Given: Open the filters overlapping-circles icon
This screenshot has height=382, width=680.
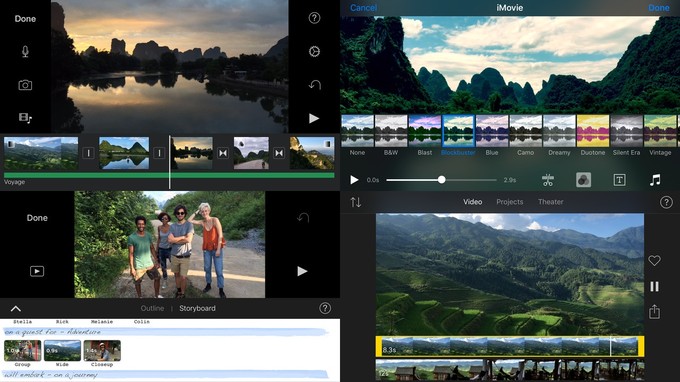Looking at the screenshot, I should click(x=583, y=180).
